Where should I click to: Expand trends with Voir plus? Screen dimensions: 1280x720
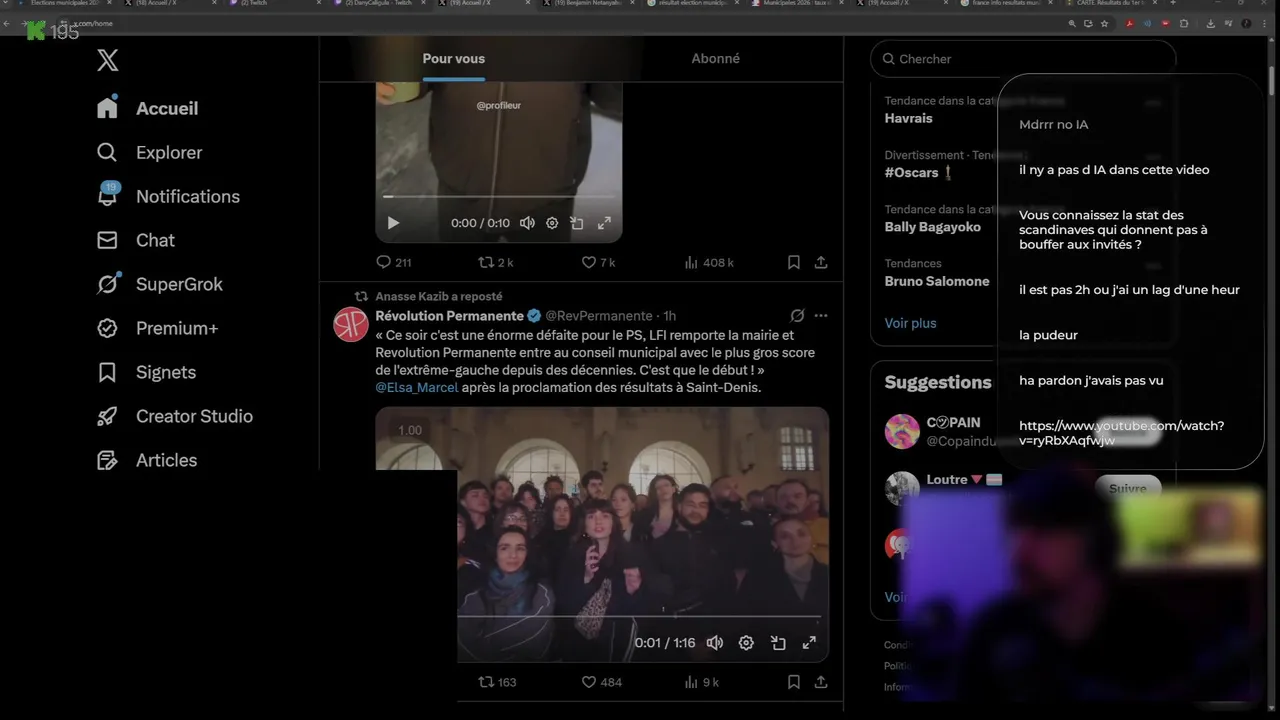(x=910, y=323)
